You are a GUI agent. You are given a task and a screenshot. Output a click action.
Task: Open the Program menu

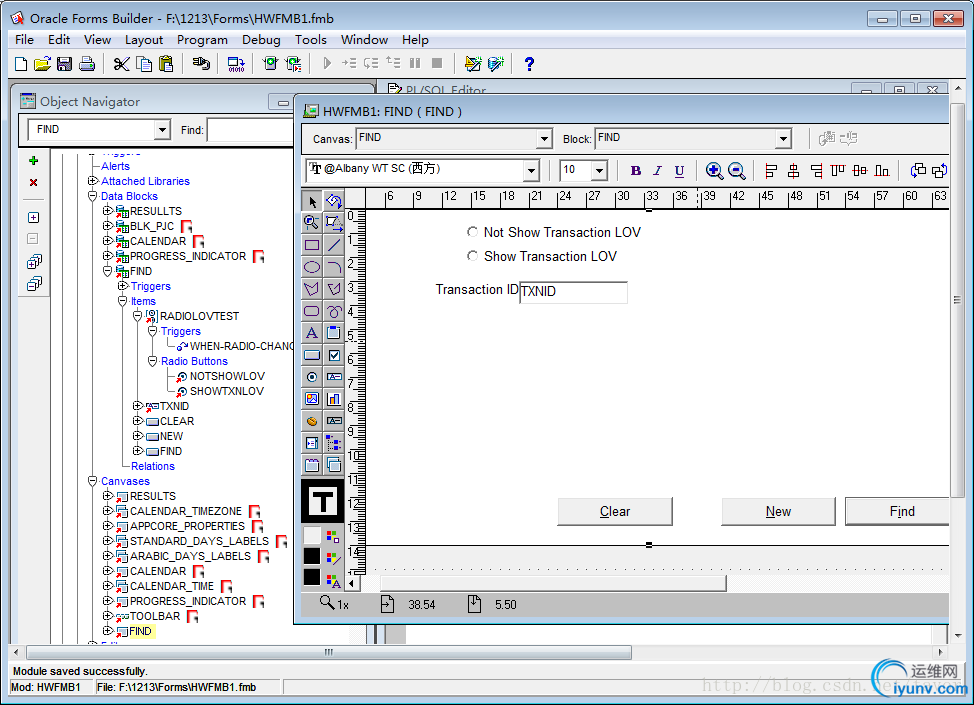tap(202, 40)
